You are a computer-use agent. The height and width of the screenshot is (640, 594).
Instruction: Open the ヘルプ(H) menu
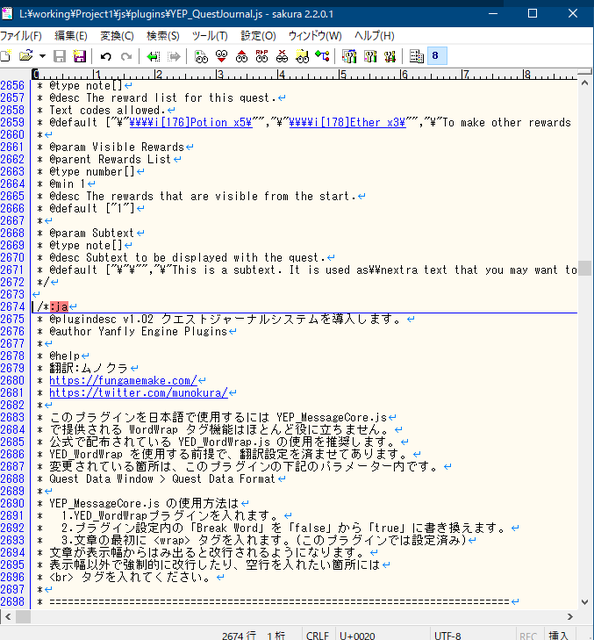[x=374, y=36]
